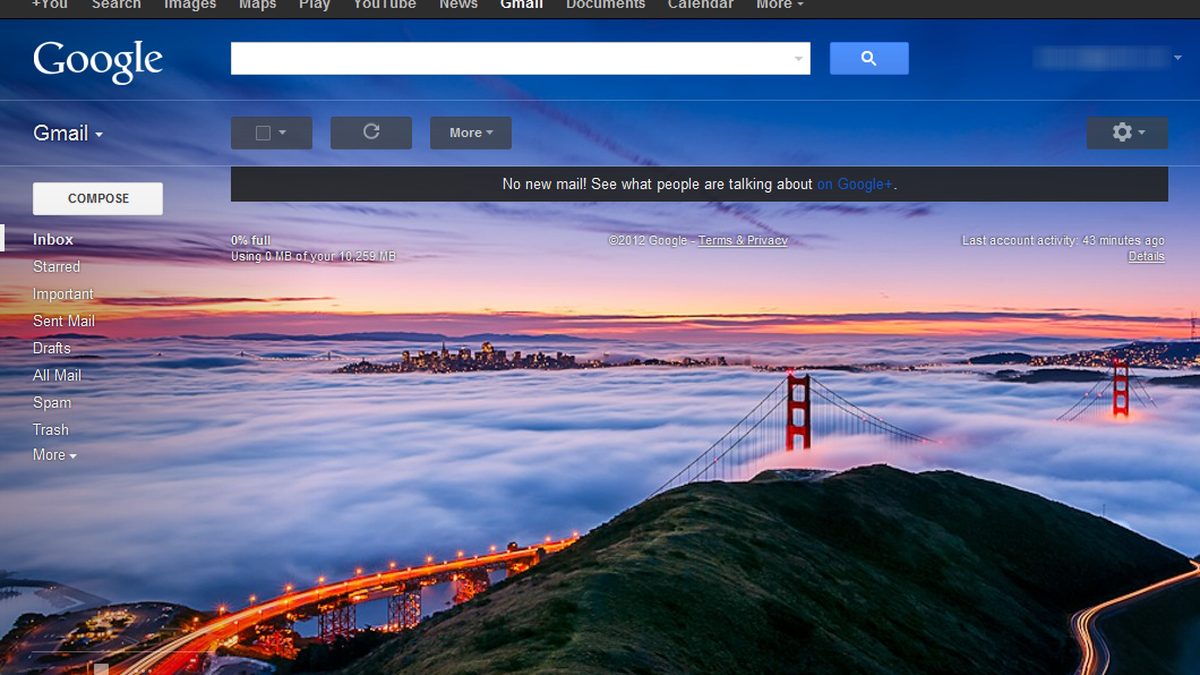1200x675 pixels.
Task: Expand More labels in the sidebar
Action: 55,455
